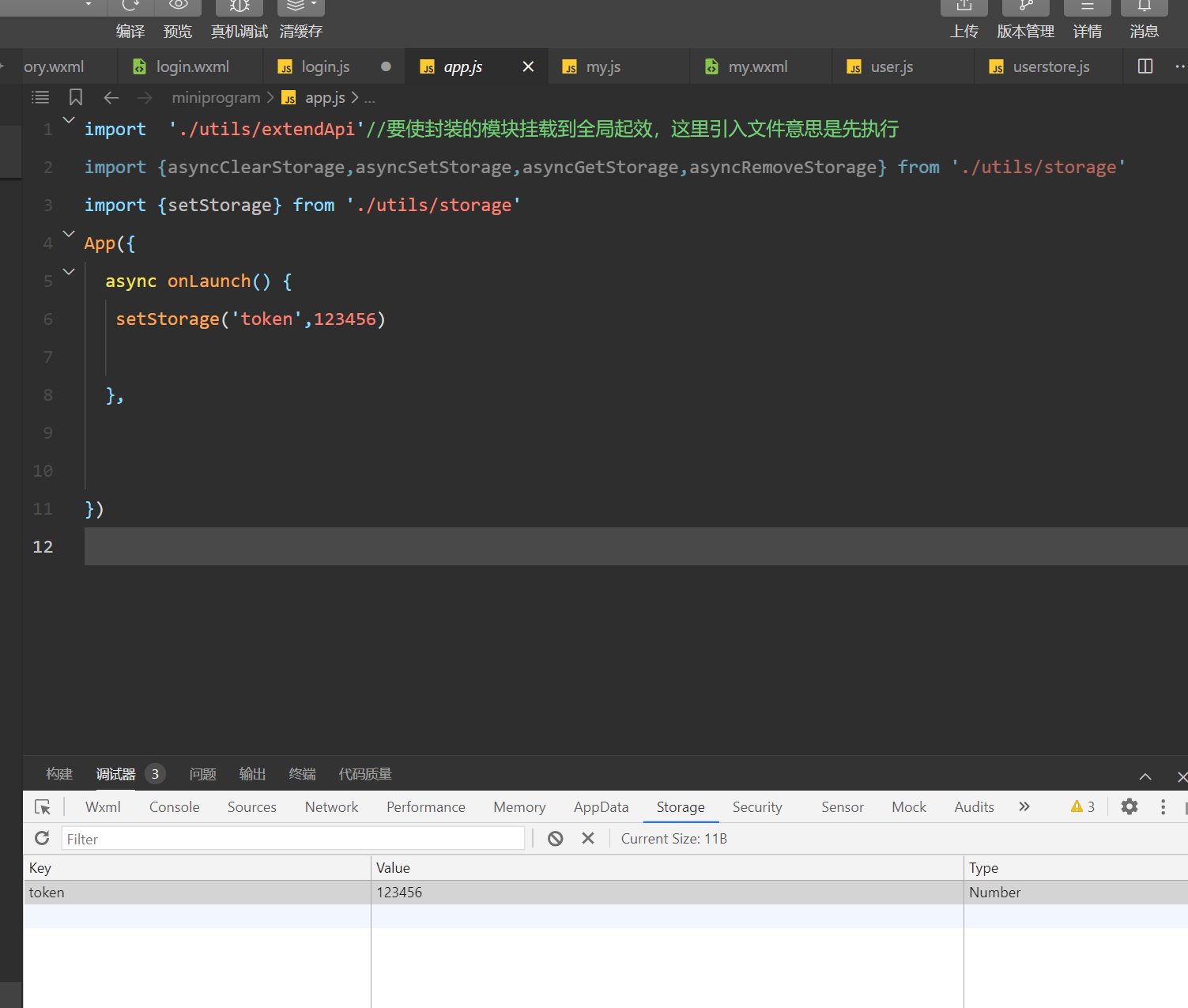
Task: Collapse the App code block at line 4
Action: click(x=69, y=234)
